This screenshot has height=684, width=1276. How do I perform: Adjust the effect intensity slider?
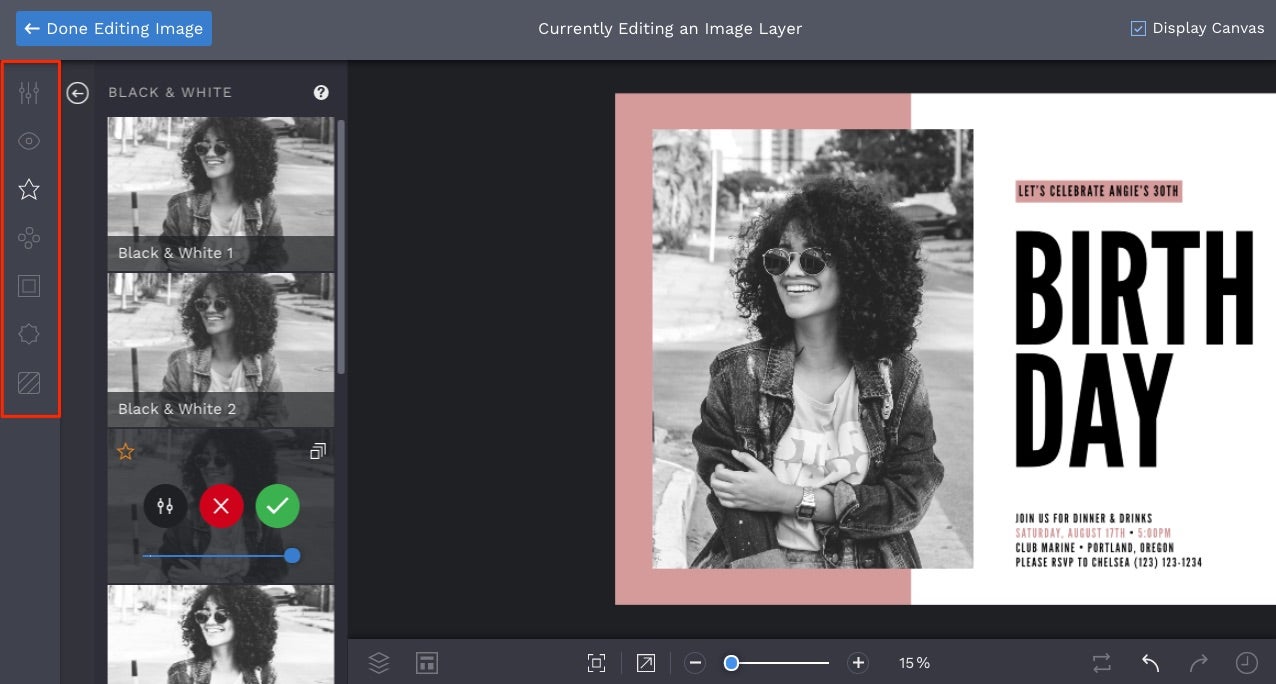[292, 555]
